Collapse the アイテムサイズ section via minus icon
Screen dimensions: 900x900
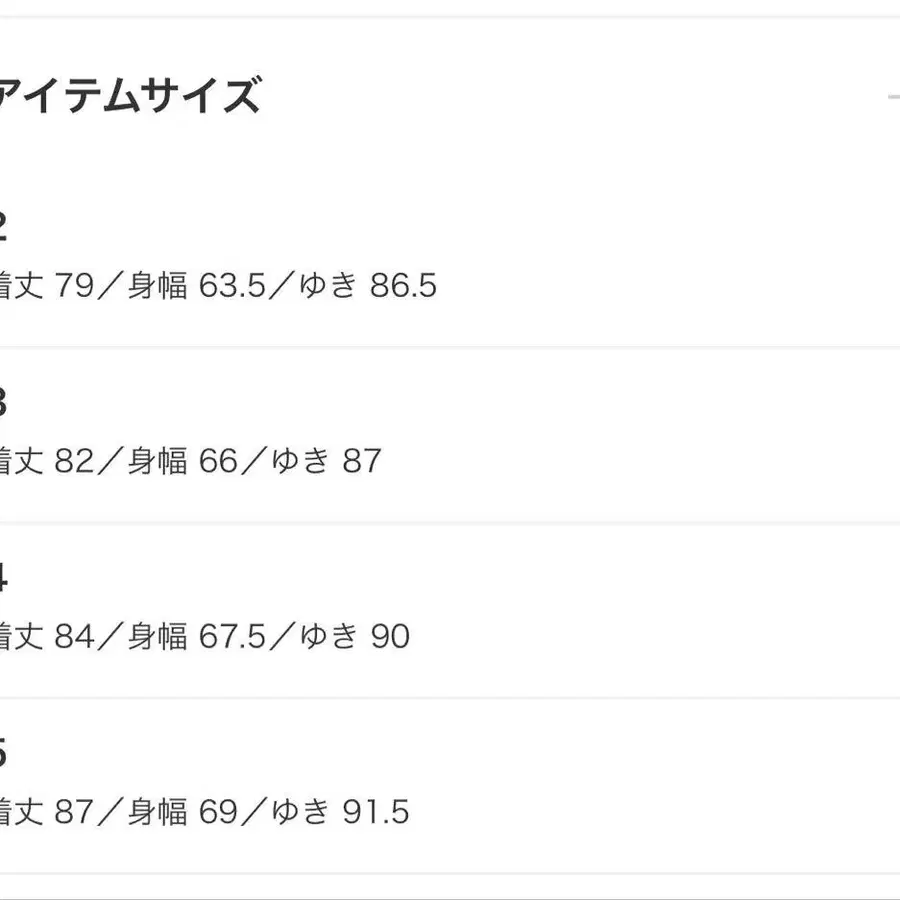(x=893, y=97)
